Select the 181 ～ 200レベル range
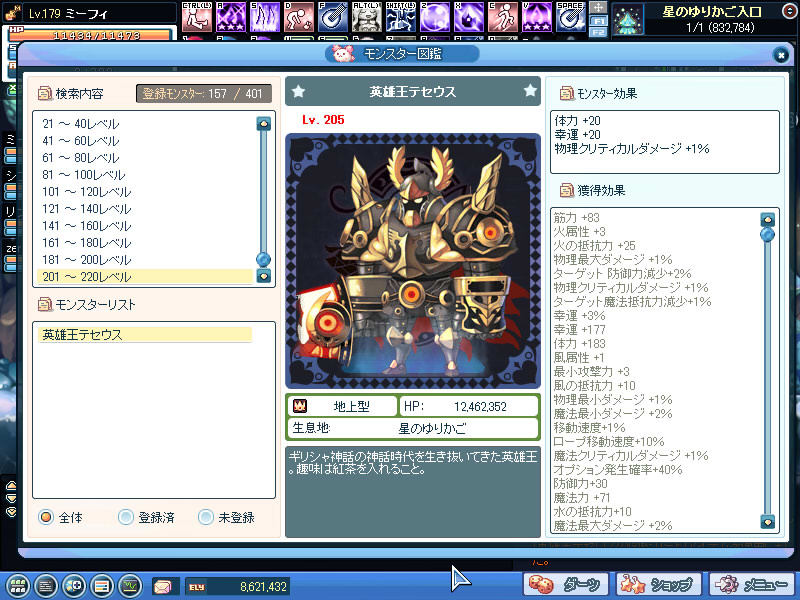 145,260
